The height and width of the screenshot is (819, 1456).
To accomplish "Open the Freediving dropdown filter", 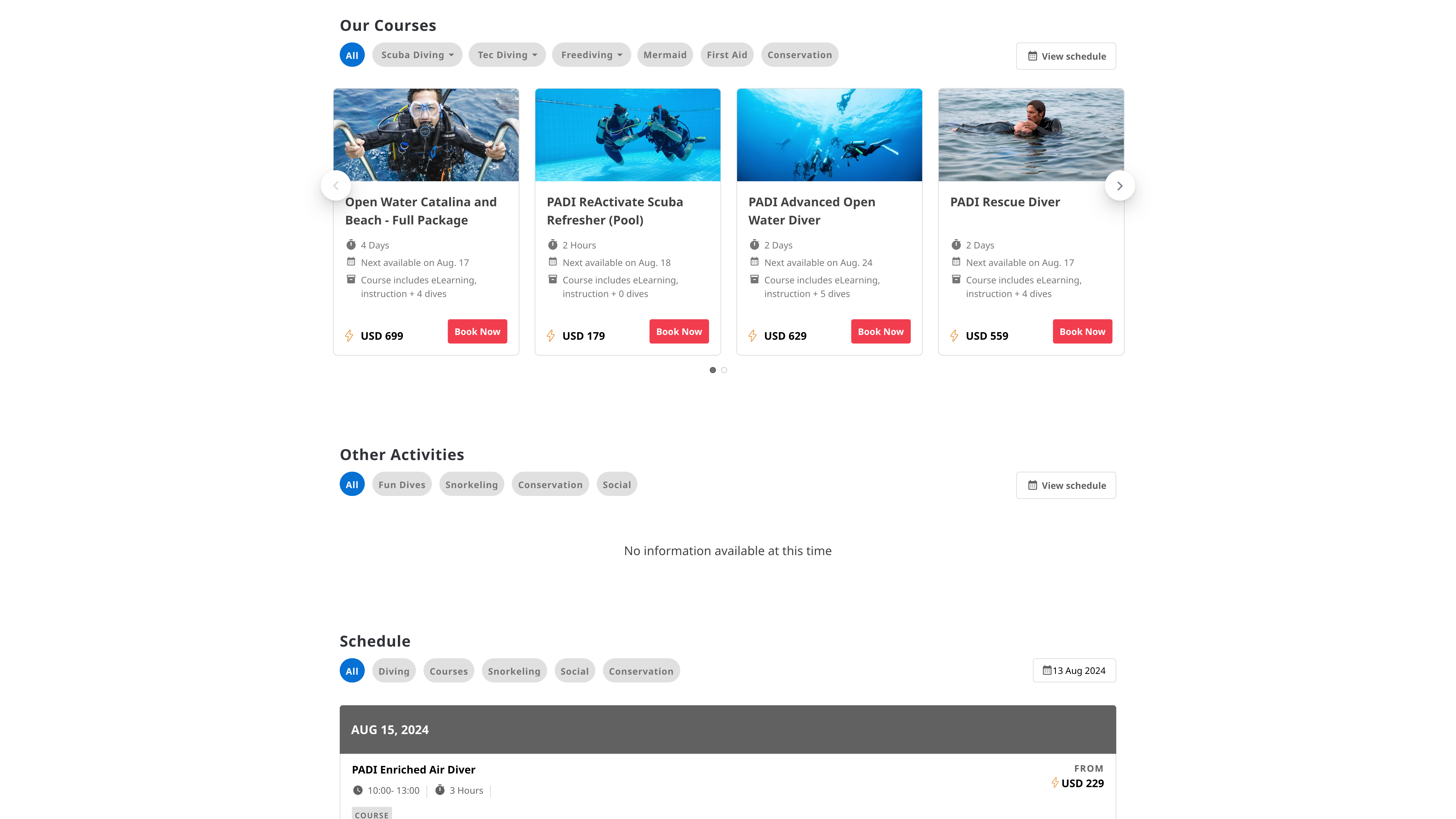I will pos(591,55).
